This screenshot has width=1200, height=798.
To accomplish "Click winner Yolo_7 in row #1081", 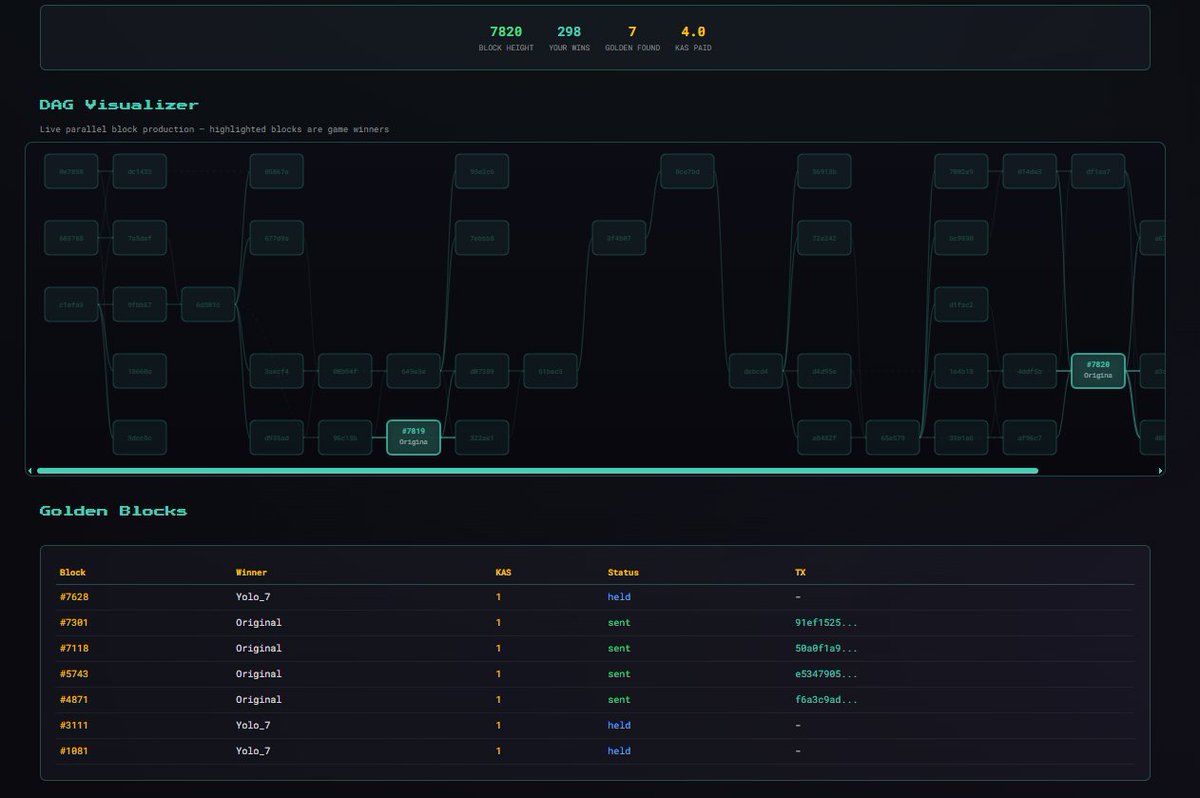I will coord(253,751).
